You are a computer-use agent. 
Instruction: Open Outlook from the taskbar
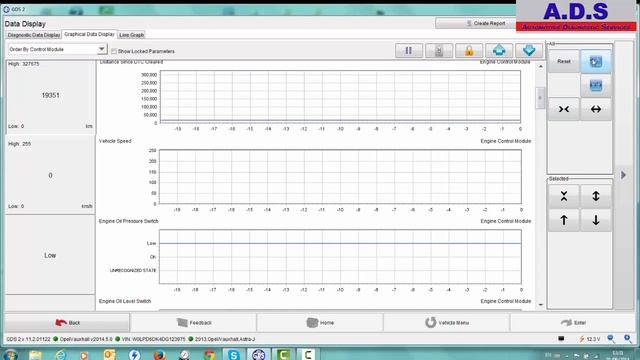pos(109,355)
